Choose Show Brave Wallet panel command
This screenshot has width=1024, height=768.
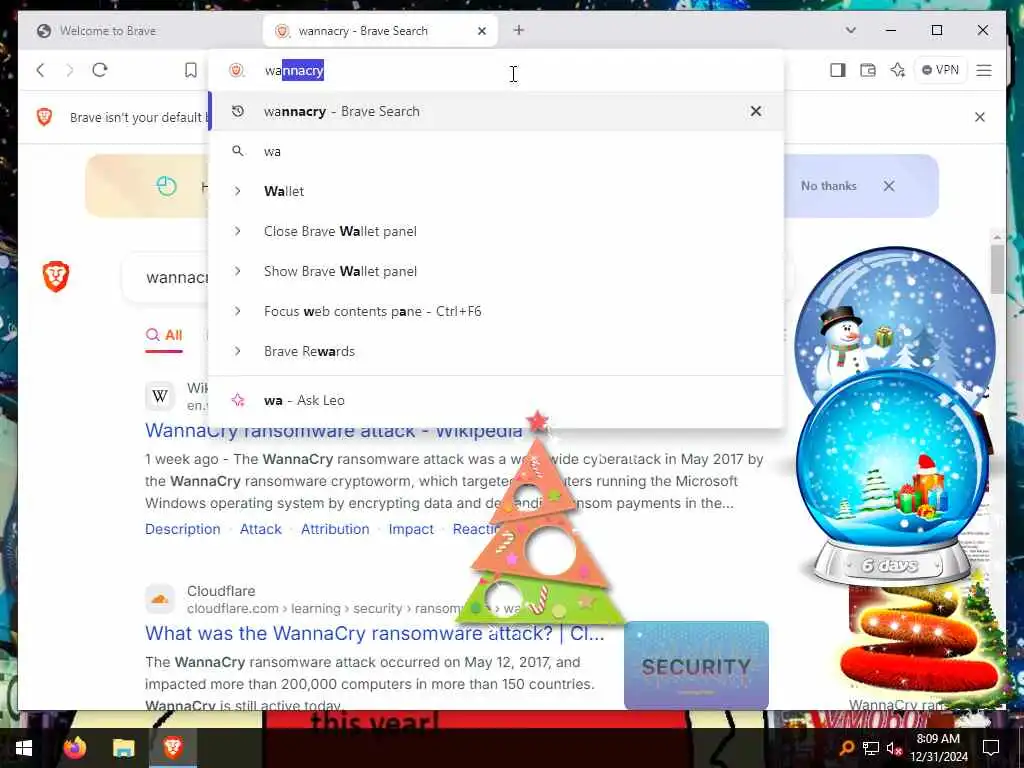click(x=496, y=271)
